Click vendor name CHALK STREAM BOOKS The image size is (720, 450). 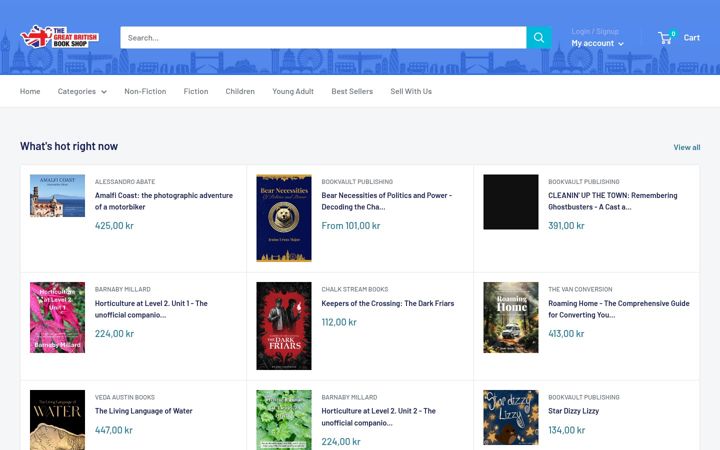pos(355,289)
